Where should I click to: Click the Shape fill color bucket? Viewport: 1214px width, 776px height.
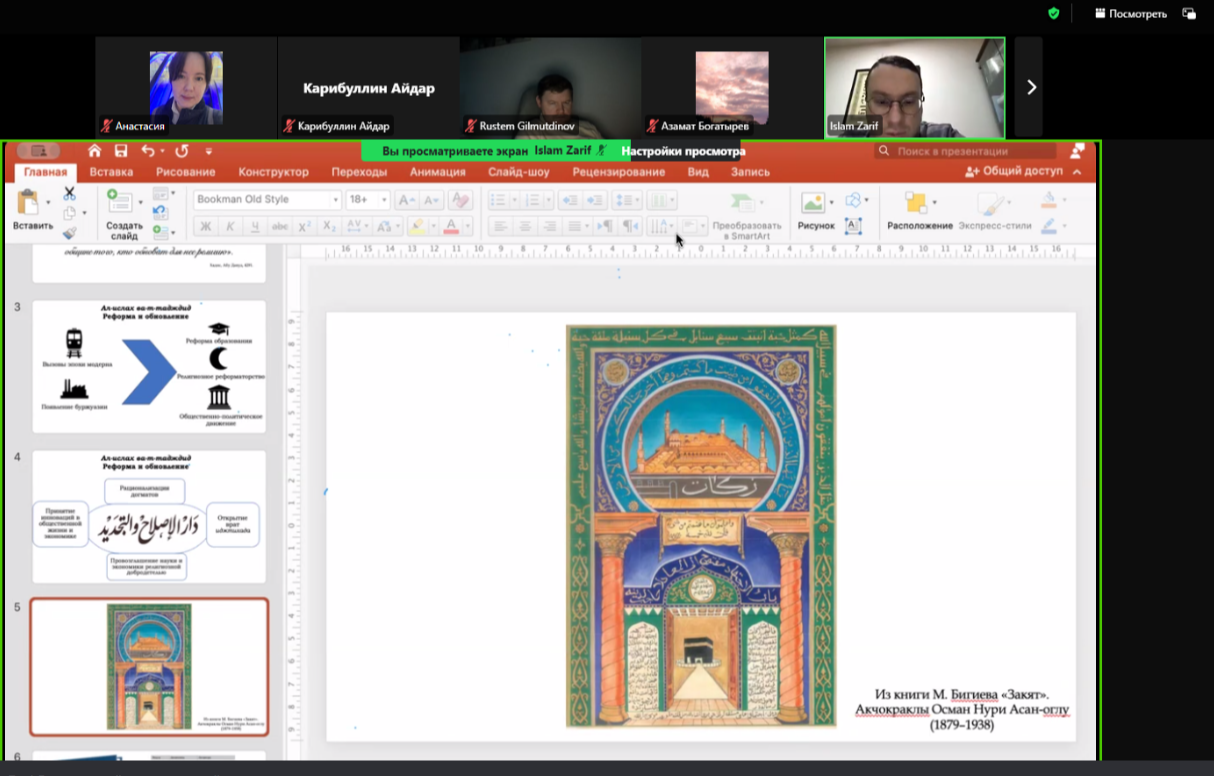point(1048,200)
